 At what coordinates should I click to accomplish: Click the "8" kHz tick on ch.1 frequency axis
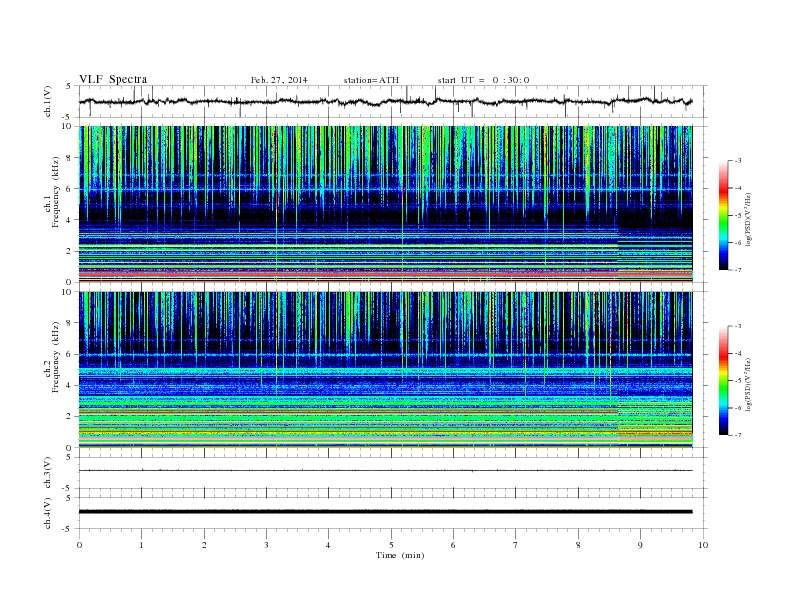pos(70,158)
